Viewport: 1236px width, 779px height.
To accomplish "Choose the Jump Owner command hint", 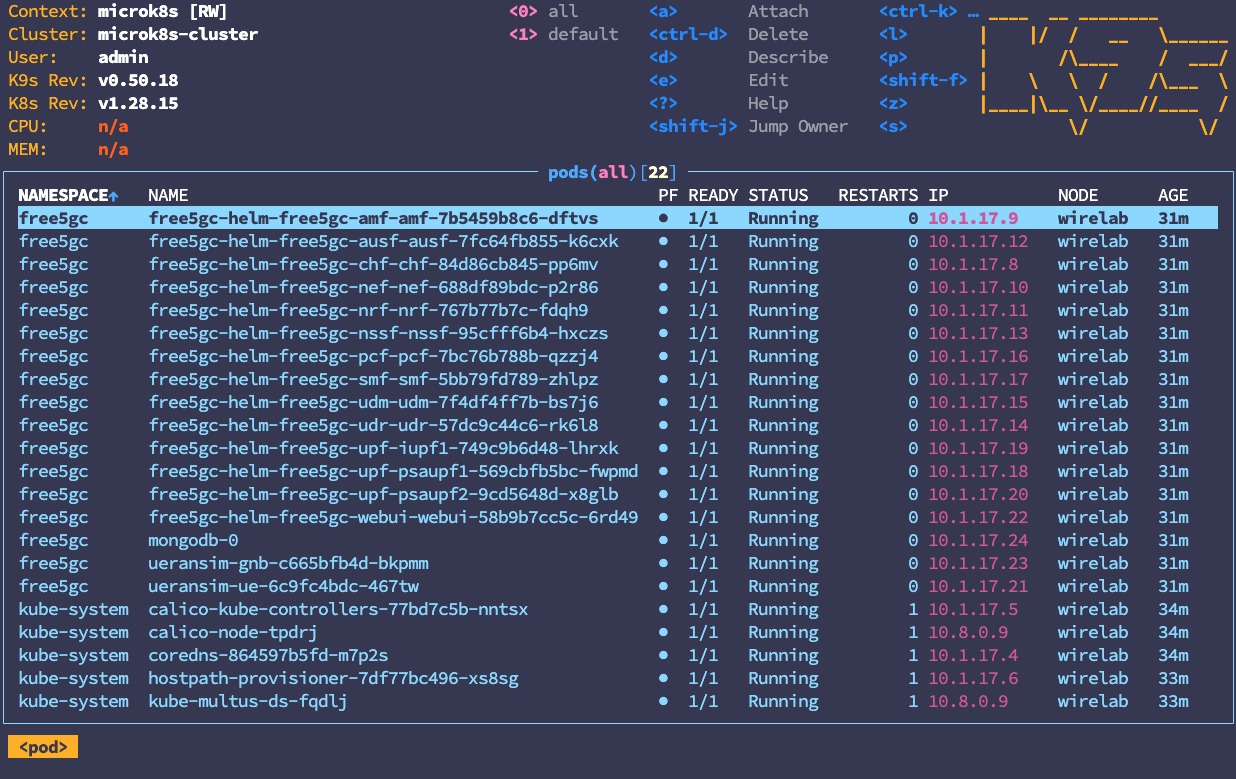I will (798, 126).
